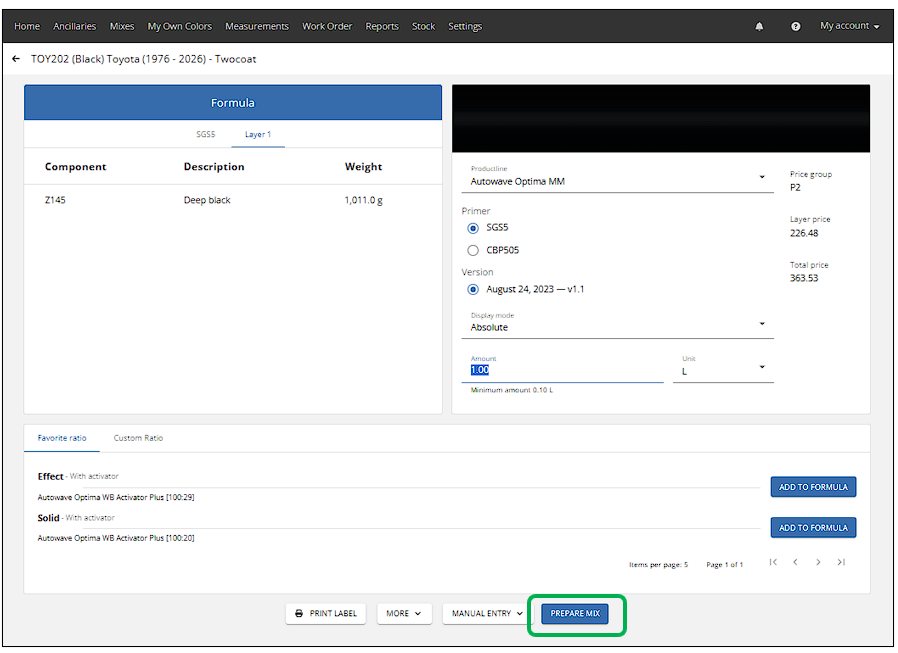898x653 pixels.
Task: Open the Work Order menu item
Action: pos(327,26)
